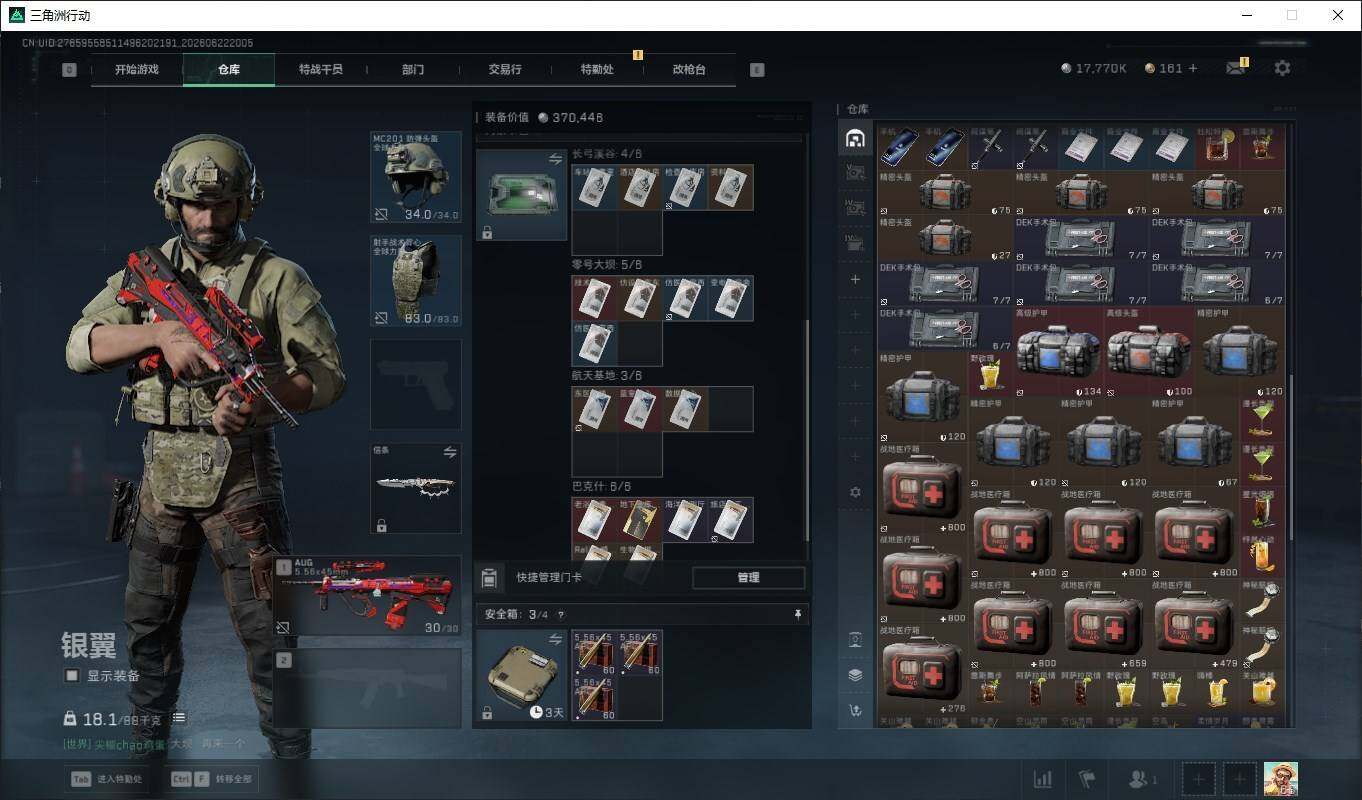Add more currency with the plus next to 161
The width and height of the screenshot is (1362, 800).
tap(1193, 68)
